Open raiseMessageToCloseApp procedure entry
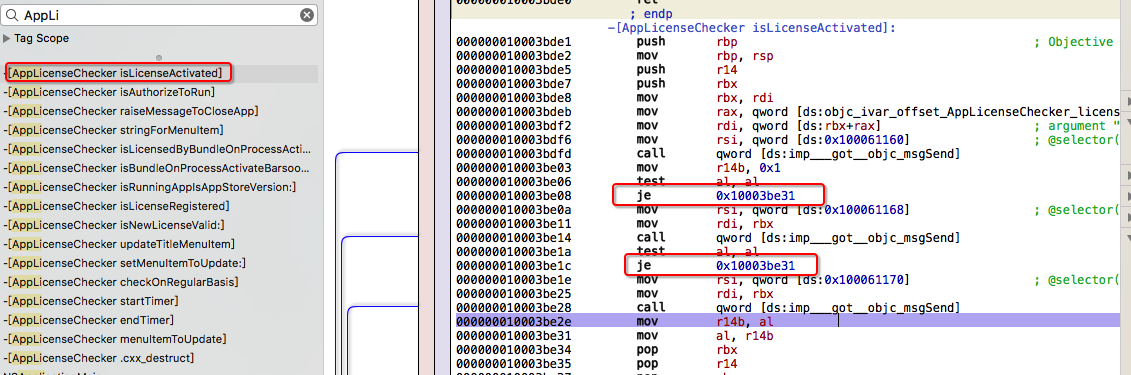This screenshot has height=375, width=1131. [x=131, y=111]
